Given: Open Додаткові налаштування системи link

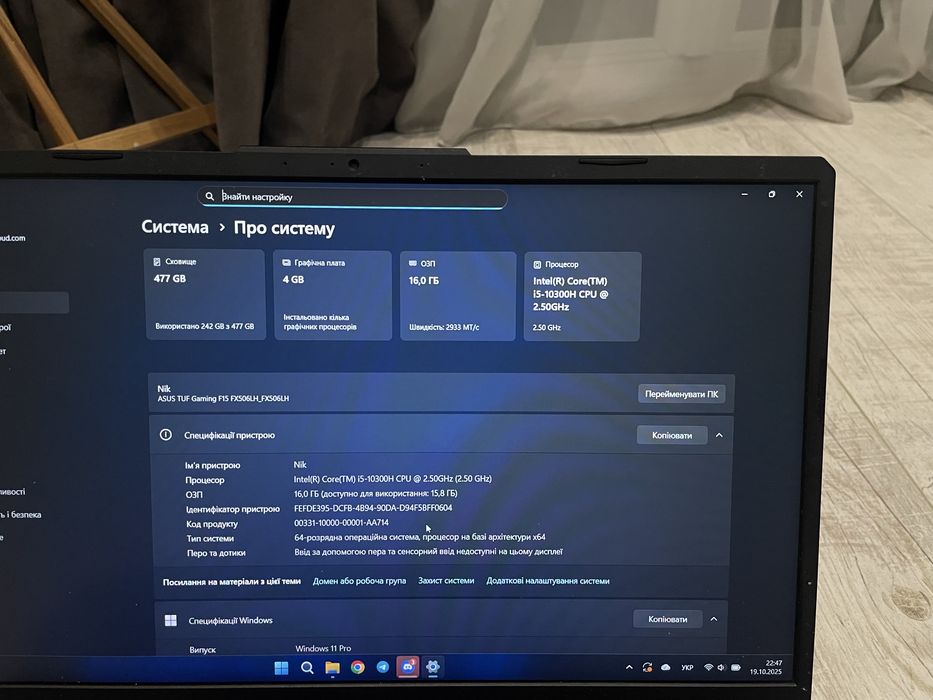Looking at the screenshot, I should pyautogui.click(x=548, y=580).
